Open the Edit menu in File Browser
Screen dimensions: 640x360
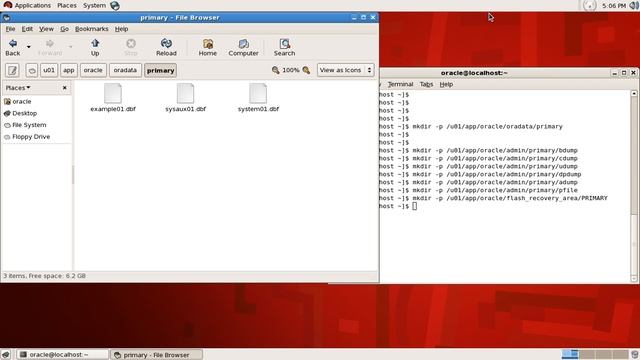point(27,29)
